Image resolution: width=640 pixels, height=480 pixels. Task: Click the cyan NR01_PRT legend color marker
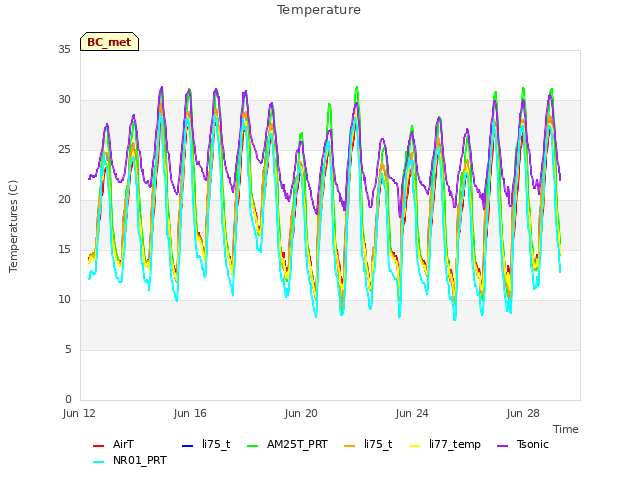pos(98,461)
